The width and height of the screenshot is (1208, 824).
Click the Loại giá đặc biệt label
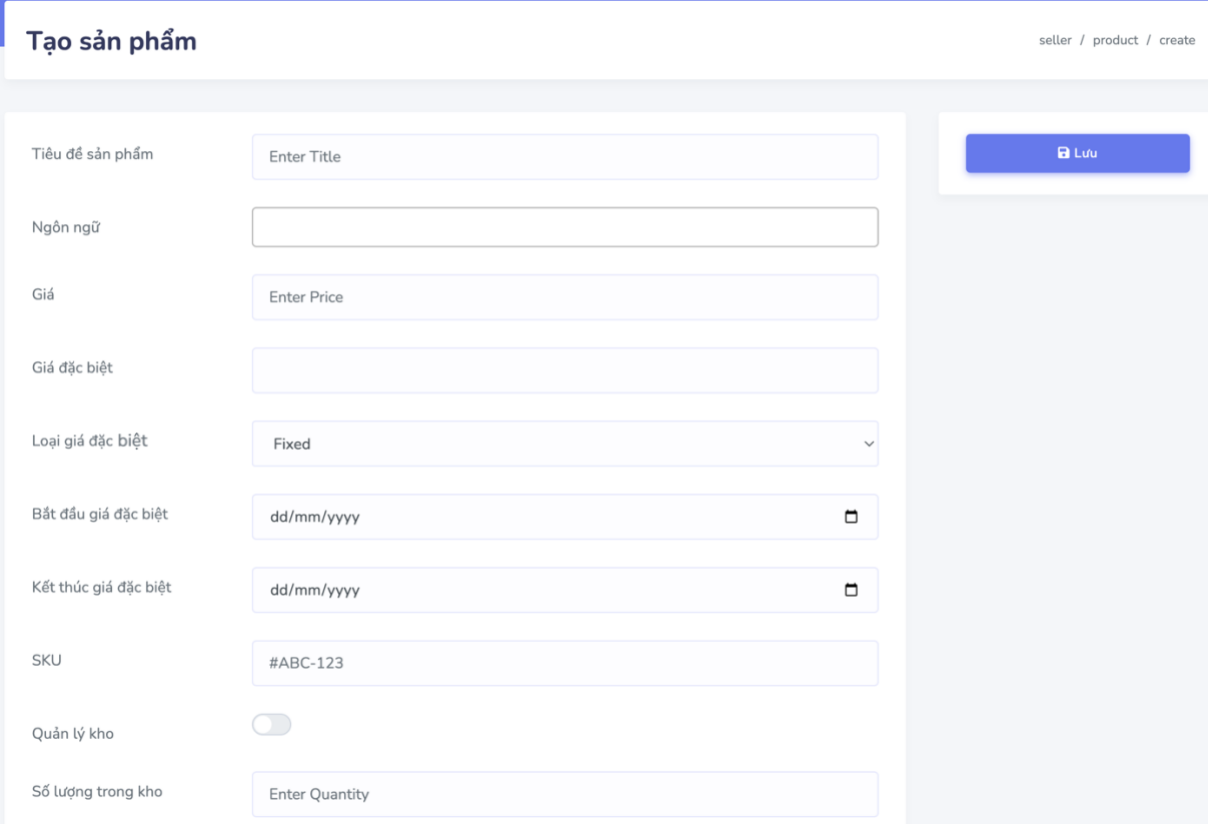coord(90,441)
